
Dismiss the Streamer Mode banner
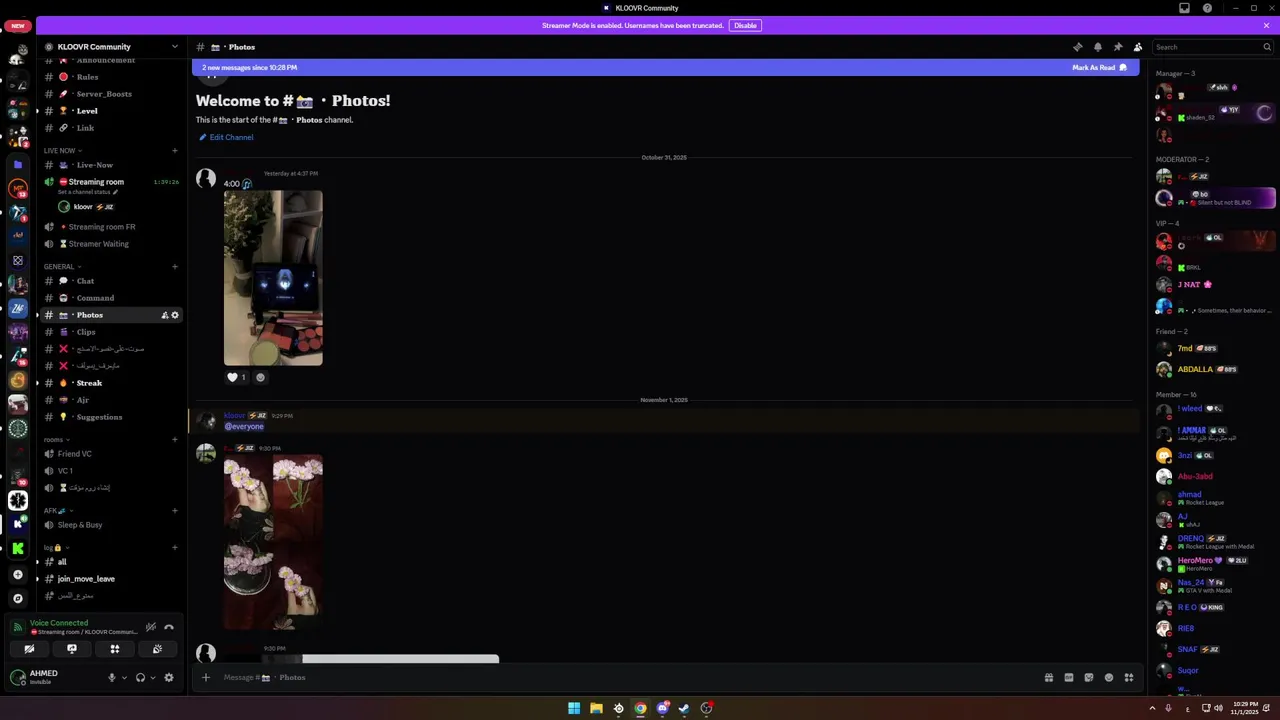(x=1266, y=25)
